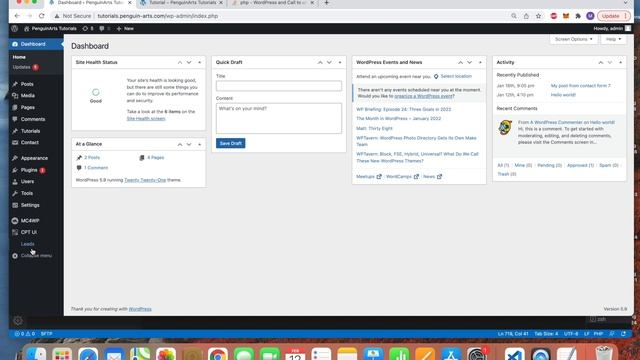Open Google Chrome from the Dock
This screenshot has height=360, width=640.
point(218,354)
